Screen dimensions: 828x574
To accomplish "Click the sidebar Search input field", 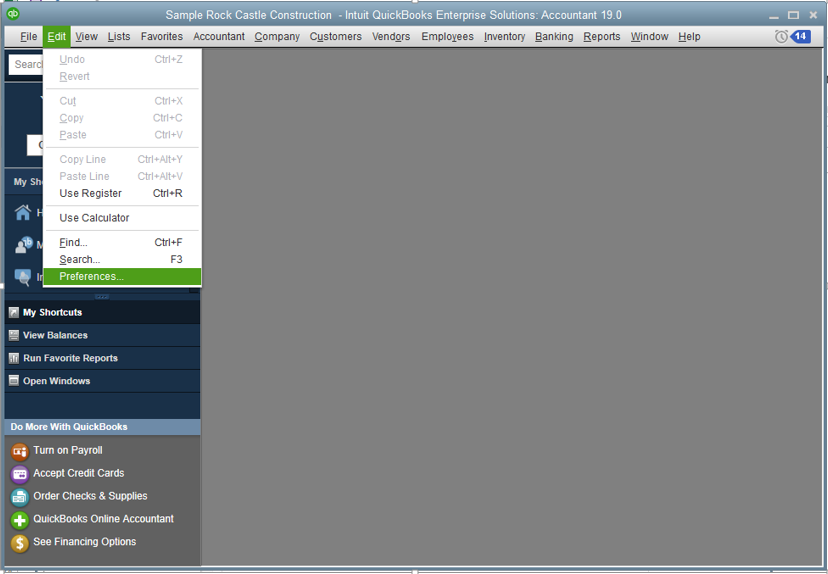I will point(26,64).
